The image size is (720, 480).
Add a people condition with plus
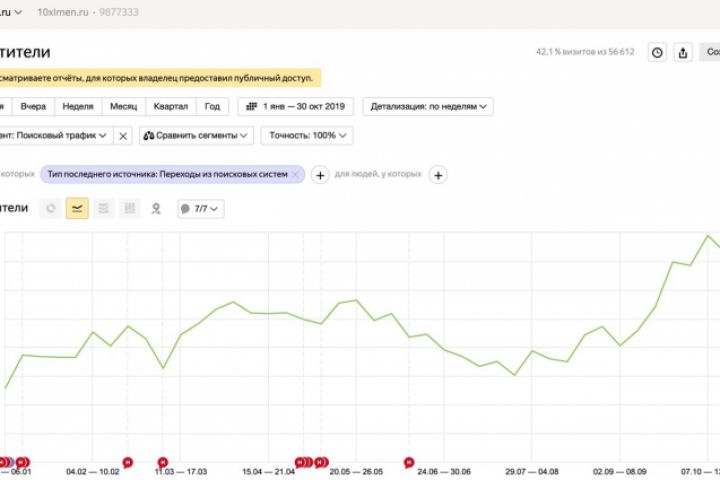pos(438,175)
